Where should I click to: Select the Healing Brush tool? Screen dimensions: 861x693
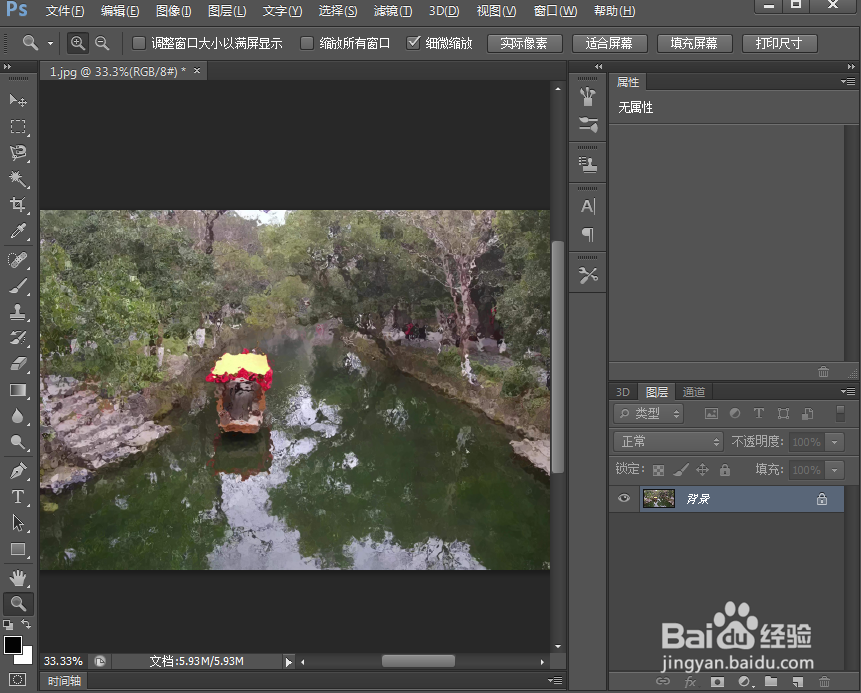click(x=18, y=259)
